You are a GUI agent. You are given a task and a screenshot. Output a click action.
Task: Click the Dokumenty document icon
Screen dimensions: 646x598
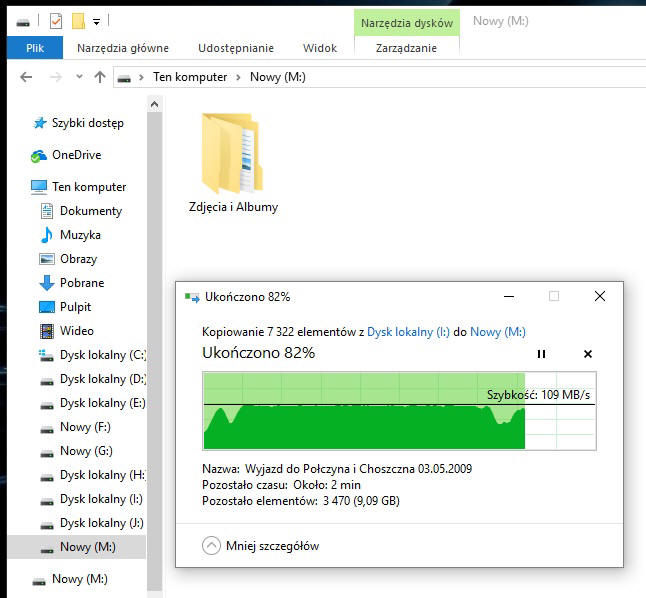(x=47, y=211)
